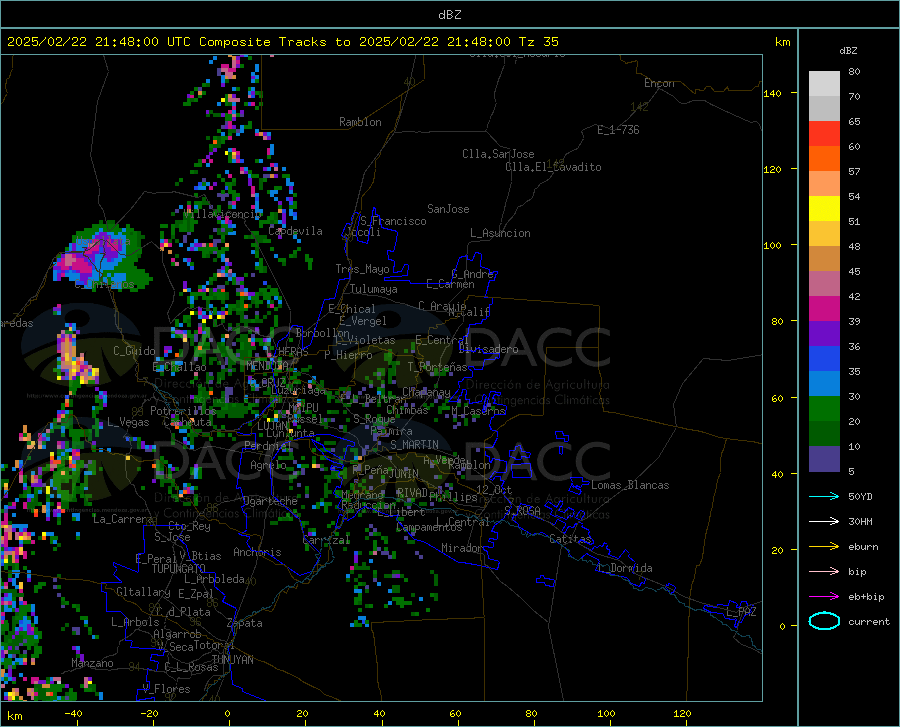Click the SanJose map label

coord(448,209)
